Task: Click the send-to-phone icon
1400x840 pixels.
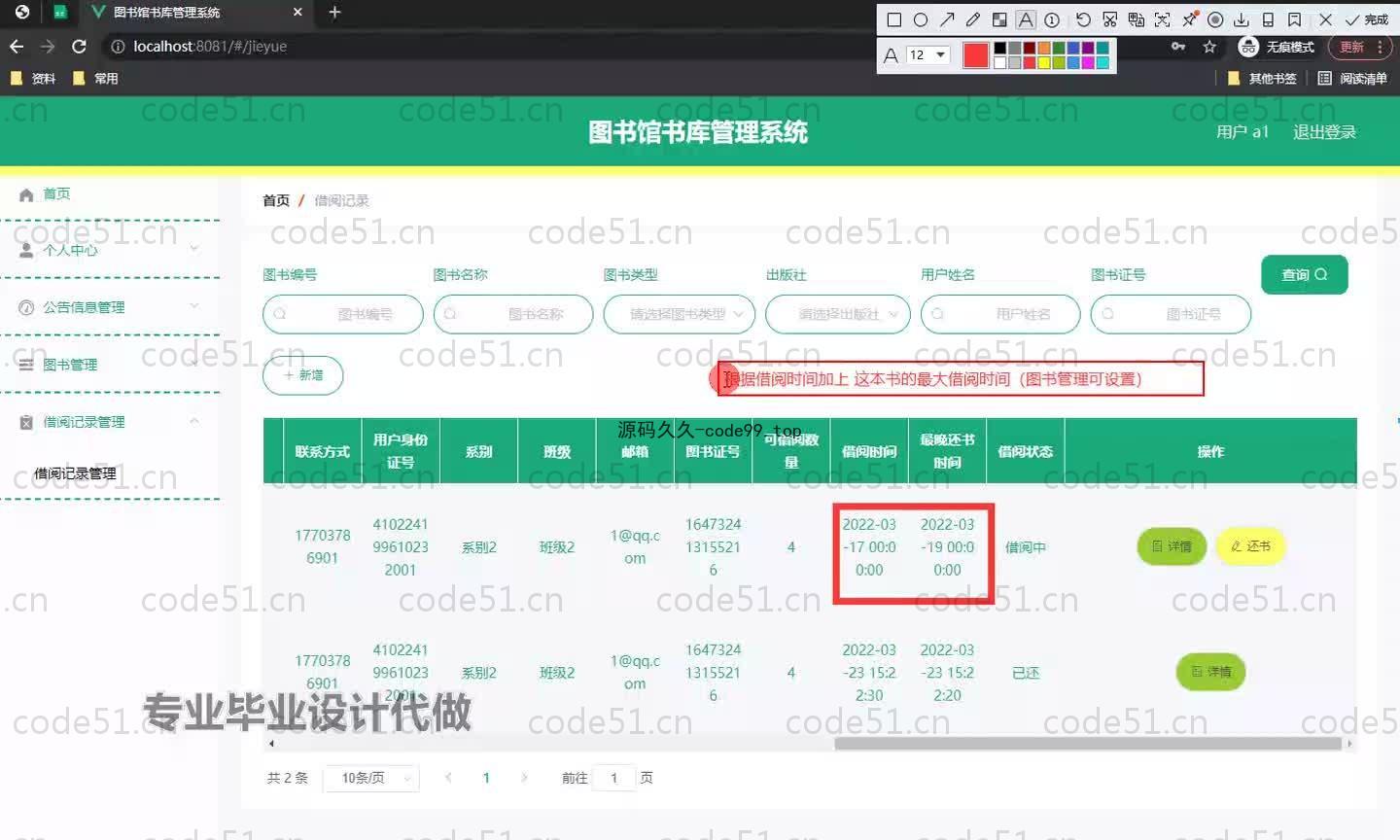Action: pyautogui.click(x=1268, y=19)
